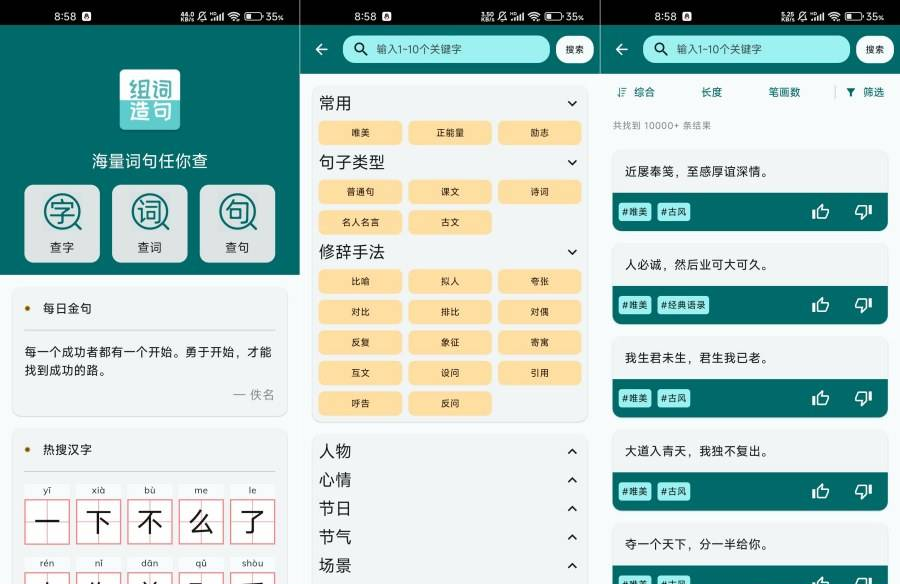This screenshot has height=584, width=900.
Task: Open the 查词 word lookup icon
Action: tap(149, 223)
